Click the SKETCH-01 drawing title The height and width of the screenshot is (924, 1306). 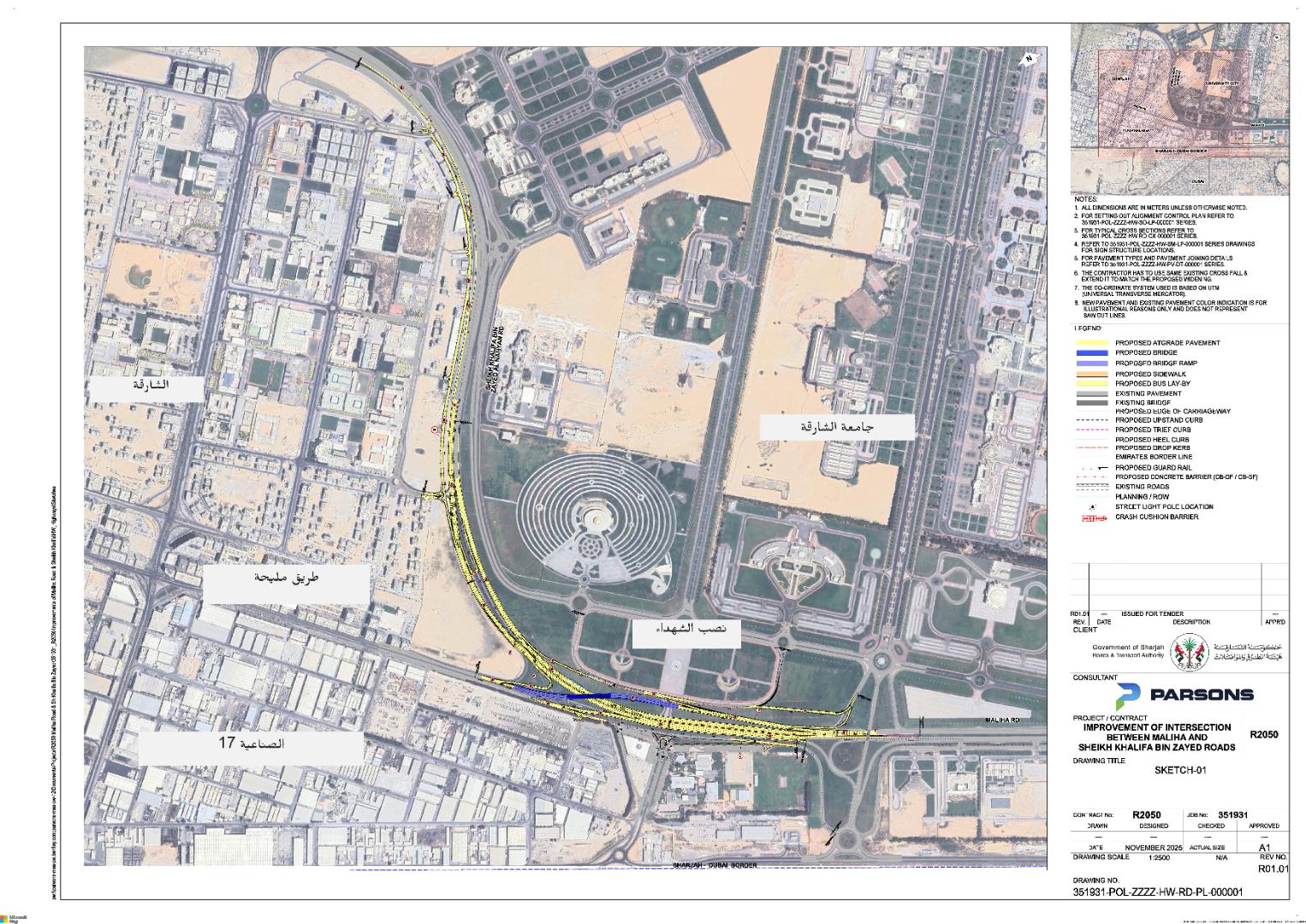click(x=1179, y=770)
